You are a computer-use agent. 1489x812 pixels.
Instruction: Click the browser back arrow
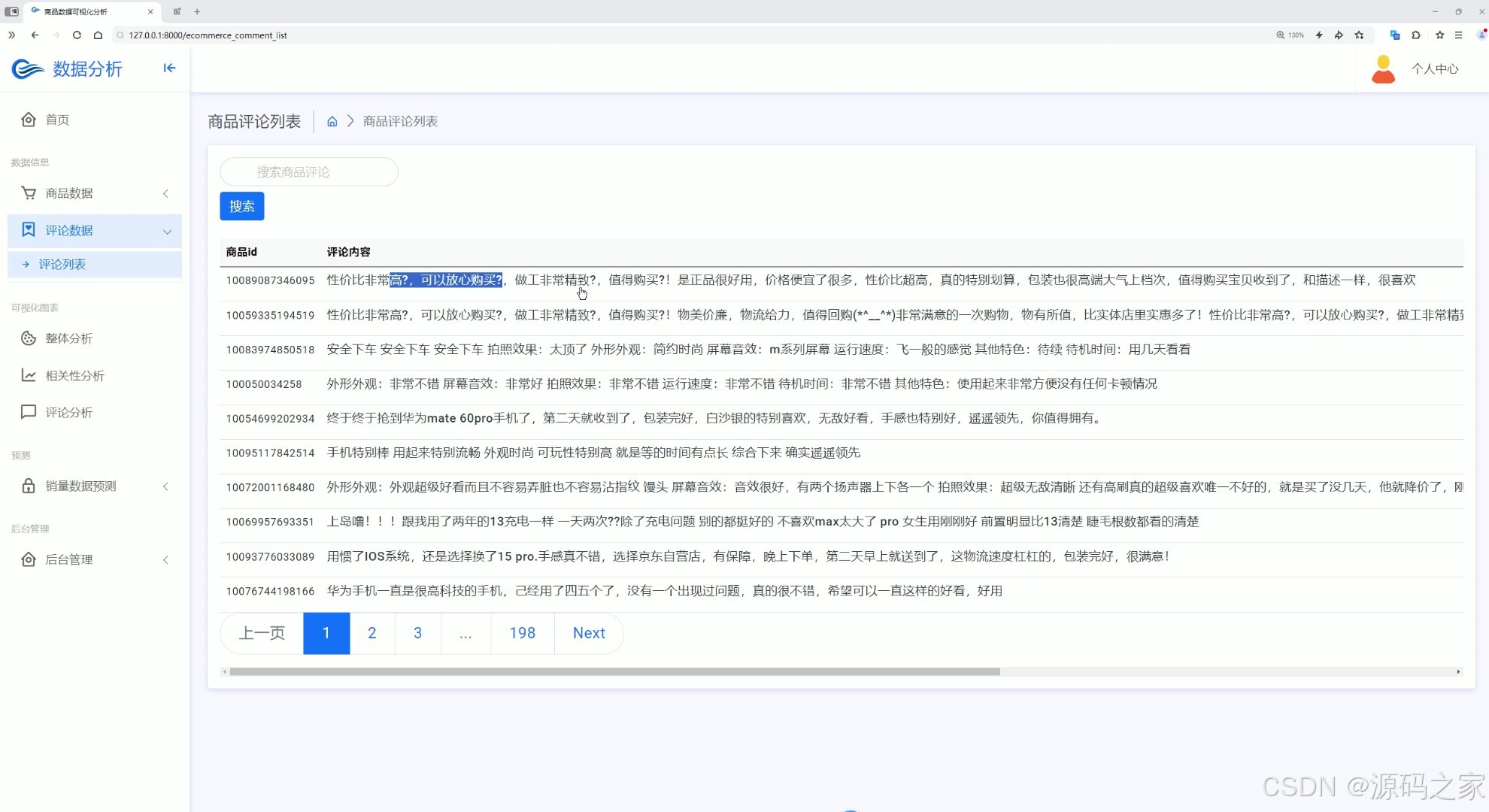[35, 35]
